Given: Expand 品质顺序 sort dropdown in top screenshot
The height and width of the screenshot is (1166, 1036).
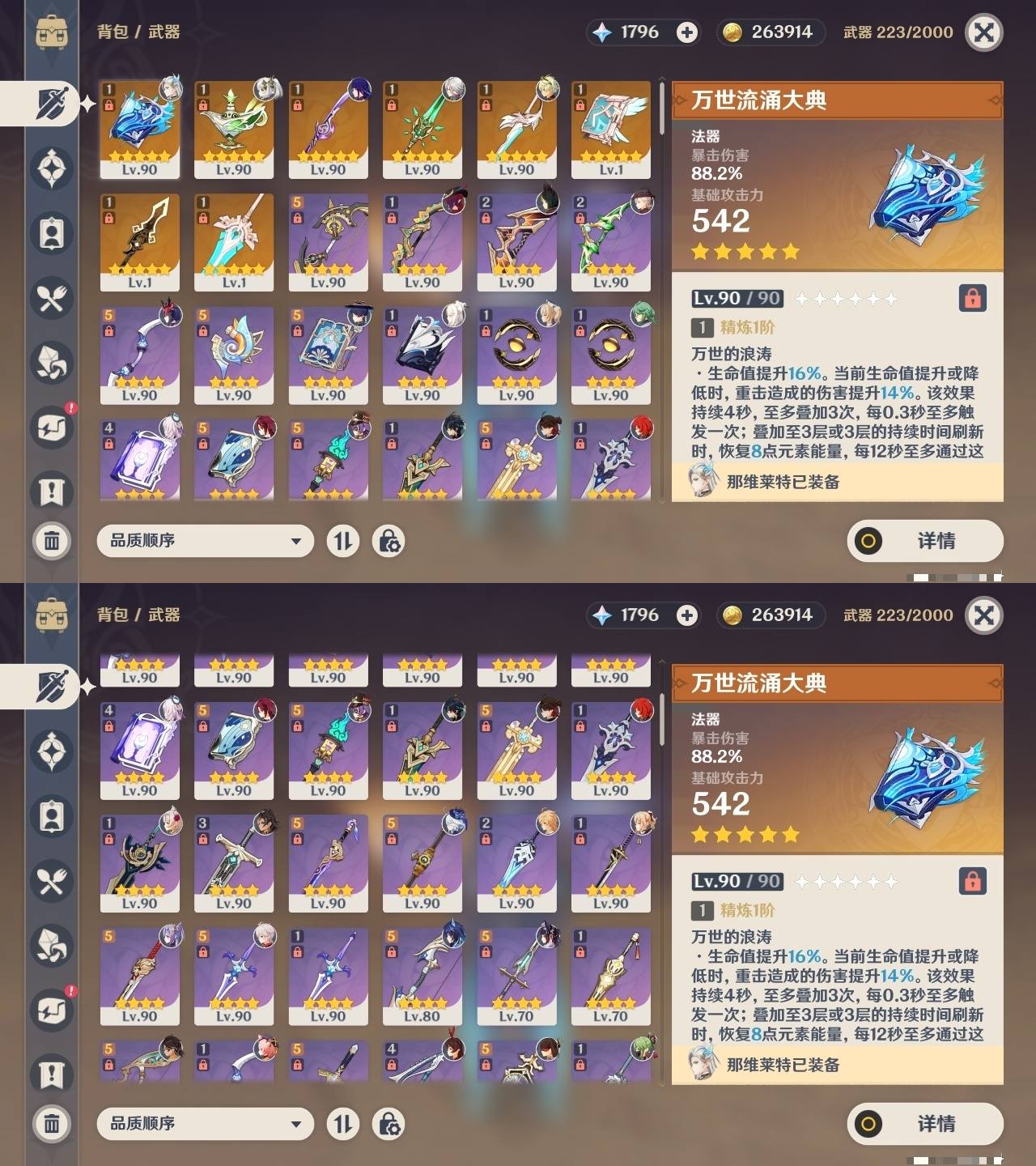Looking at the screenshot, I should pos(205,541).
